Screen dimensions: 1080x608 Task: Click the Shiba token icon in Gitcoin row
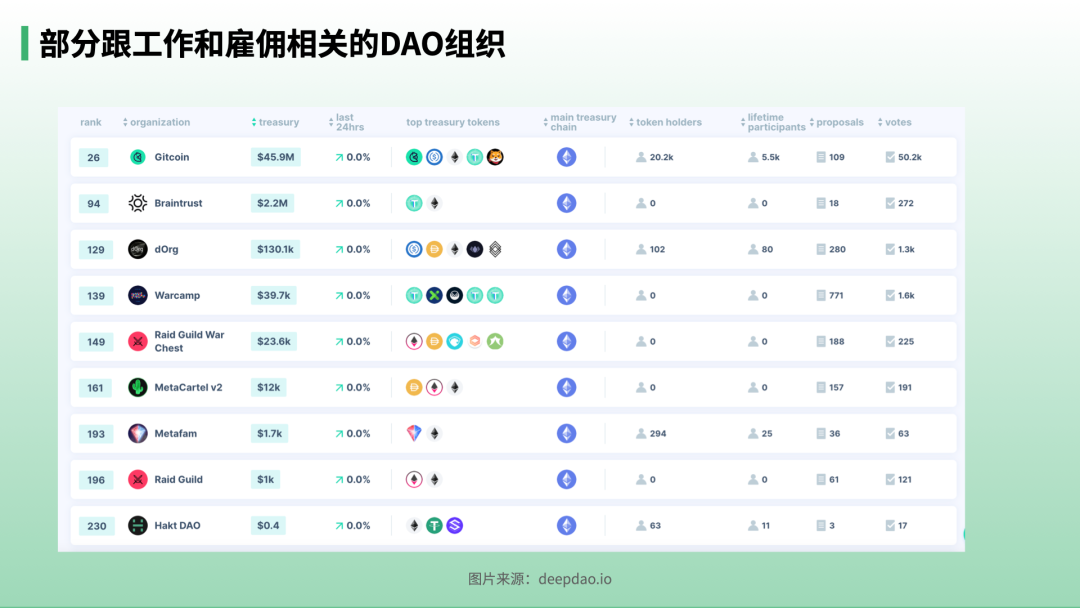(495, 157)
